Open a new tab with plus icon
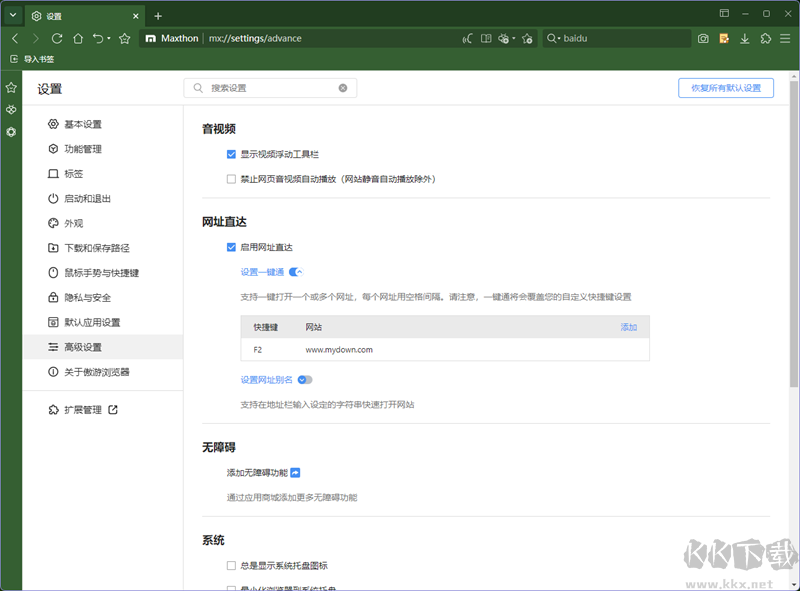800x591 pixels. click(x=158, y=16)
